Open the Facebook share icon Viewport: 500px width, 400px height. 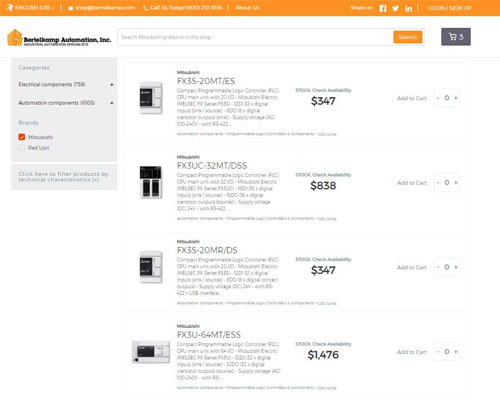tap(383, 8)
